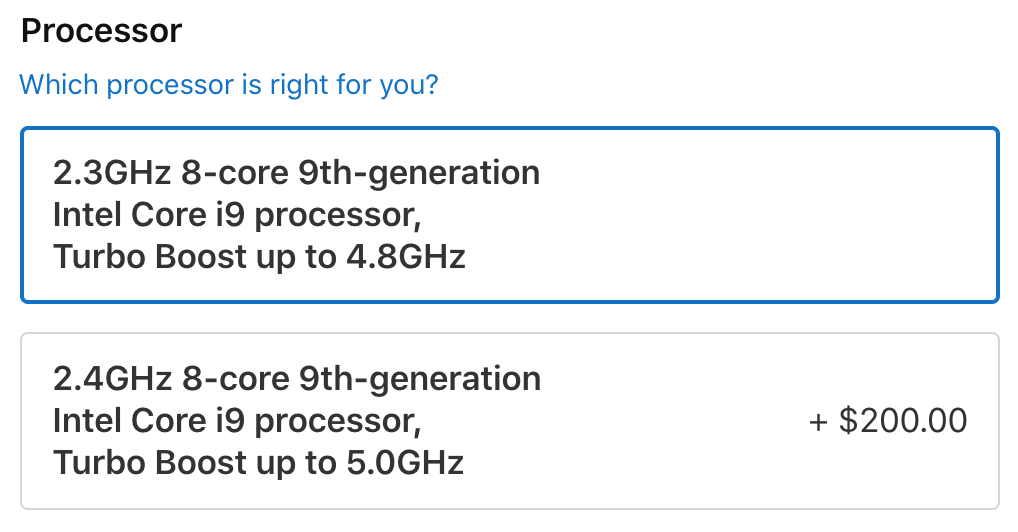Click the word "processor" in the help link
This screenshot has height=532, width=1018.
168,84
